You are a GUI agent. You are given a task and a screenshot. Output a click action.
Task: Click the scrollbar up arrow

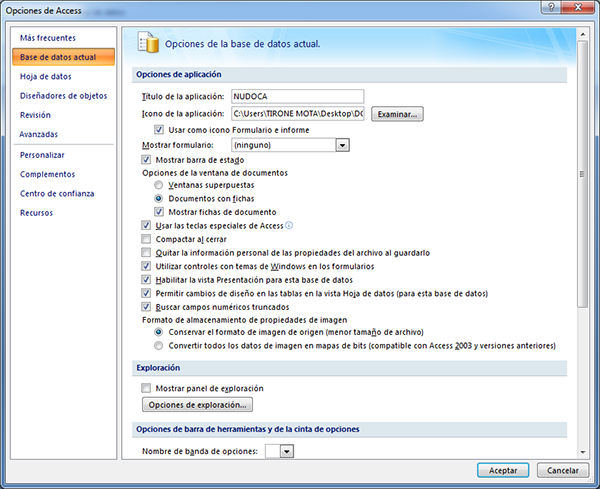(x=582, y=34)
